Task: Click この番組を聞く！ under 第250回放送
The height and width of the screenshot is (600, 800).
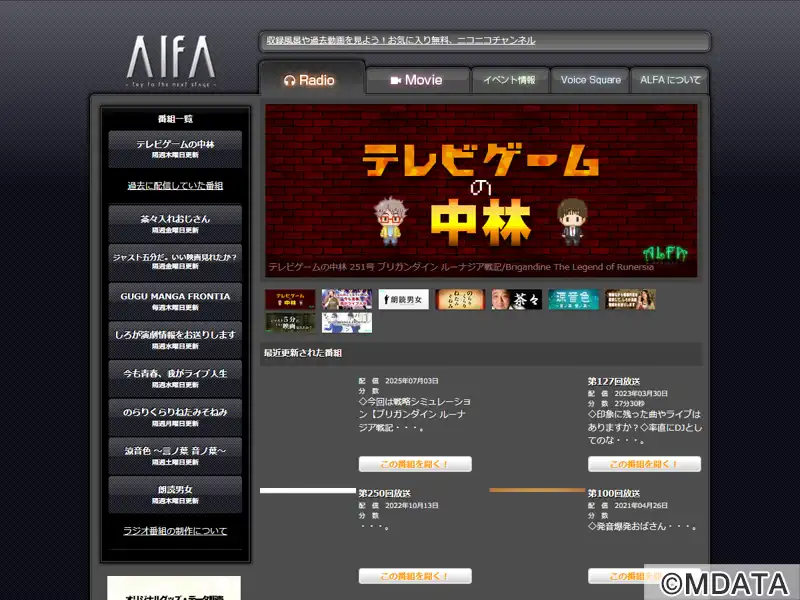Action: pos(415,576)
